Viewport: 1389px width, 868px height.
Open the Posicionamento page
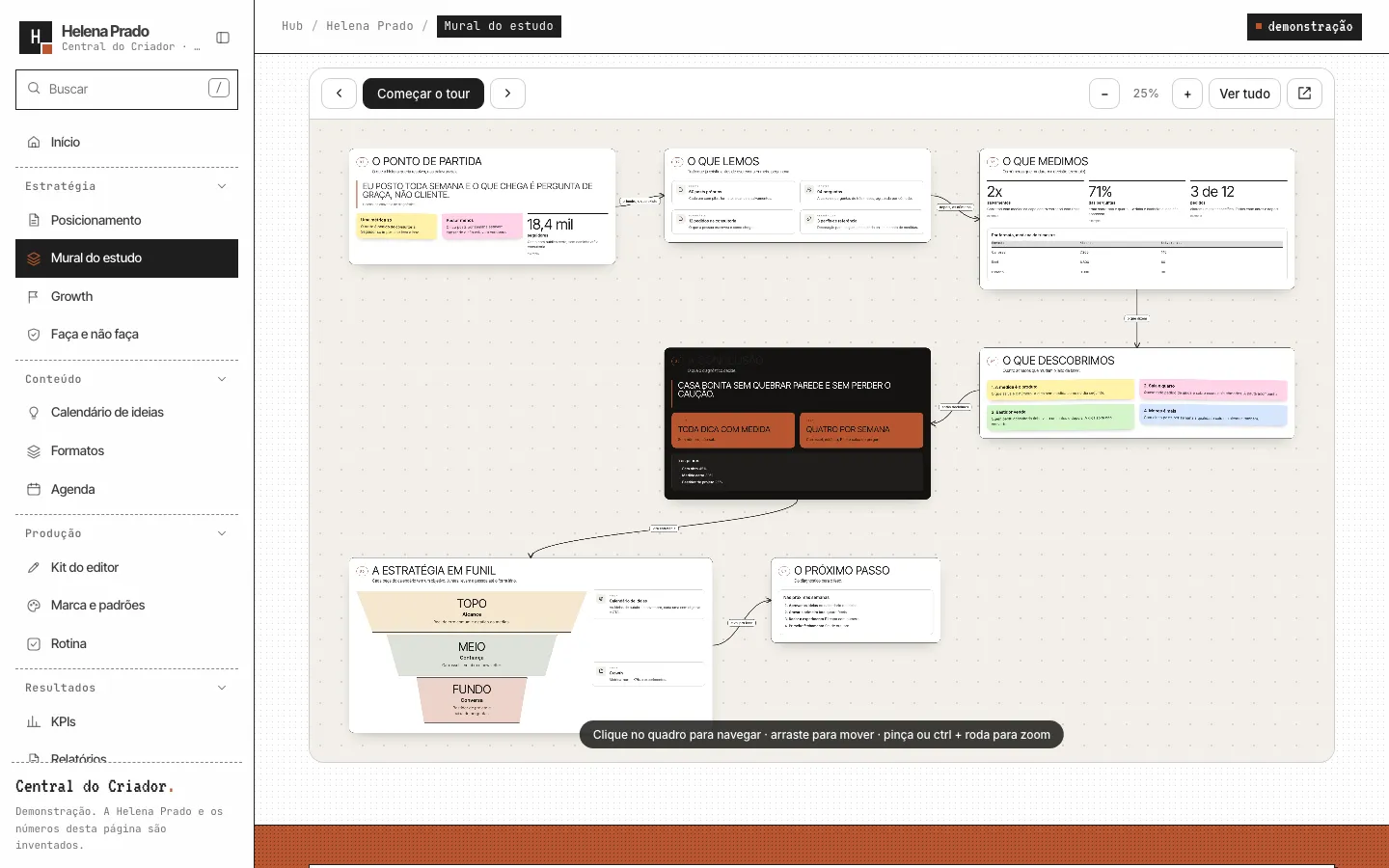pyautogui.click(x=126, y=220)
